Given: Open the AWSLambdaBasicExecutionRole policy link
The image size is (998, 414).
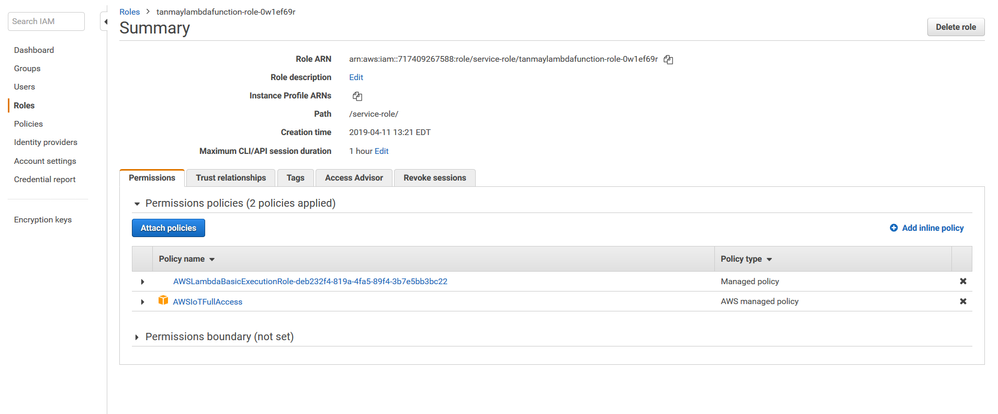Looking at the screenshot, I should point(310,282).
